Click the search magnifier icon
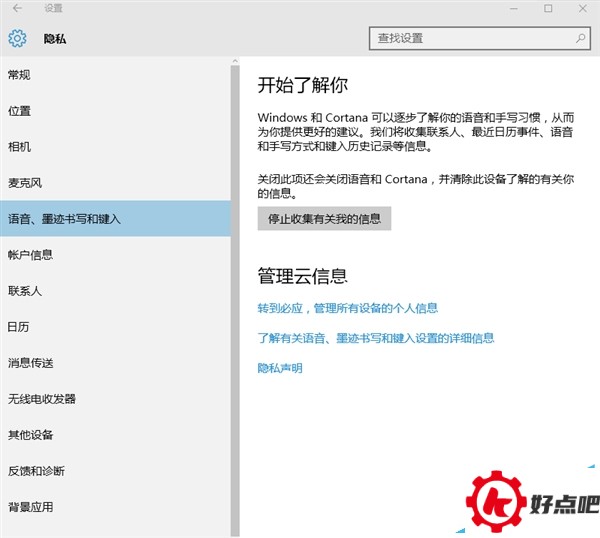The image size is (600, 538). pyautogui.click(x=580, y=38)
